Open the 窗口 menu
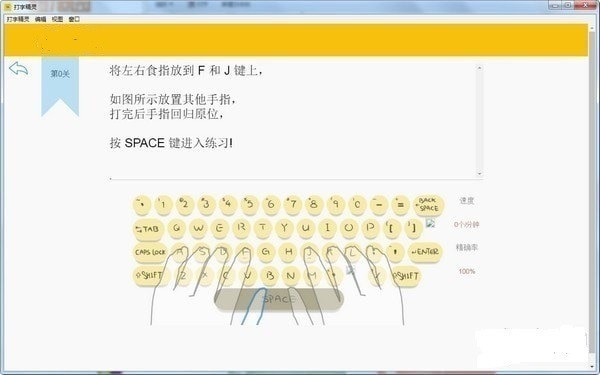This screenshot has width=600, height=375. pyautogui.click(x=74, y=19)
